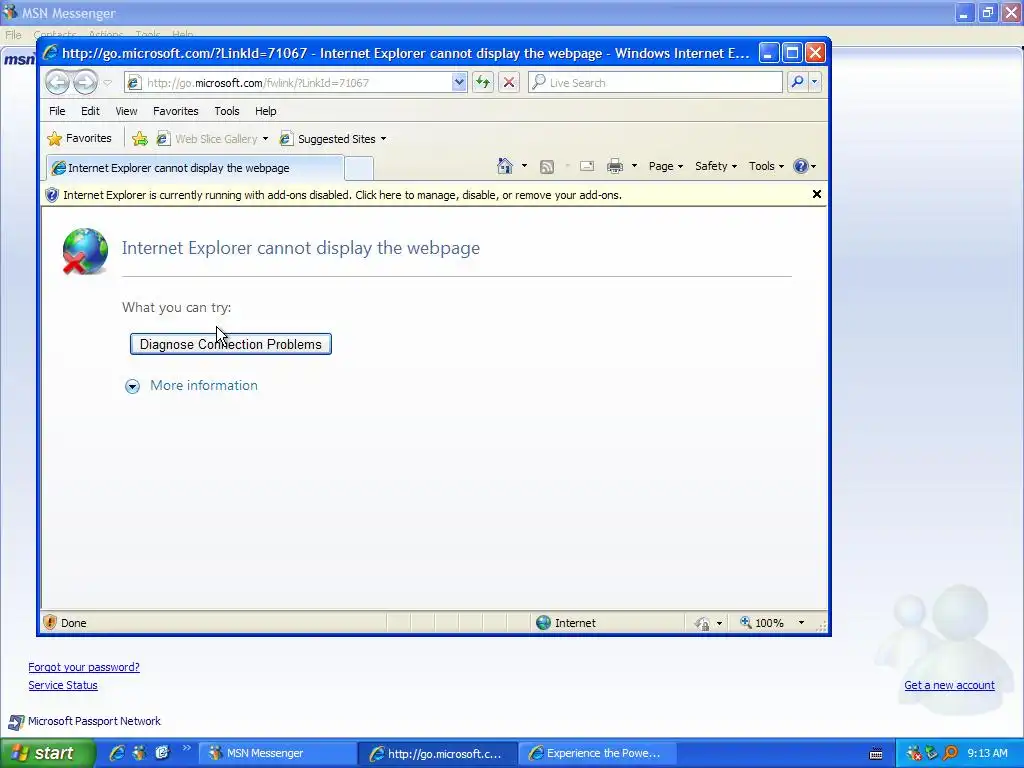Launch Internet Explorer from Quick Launch

[117, 753]
